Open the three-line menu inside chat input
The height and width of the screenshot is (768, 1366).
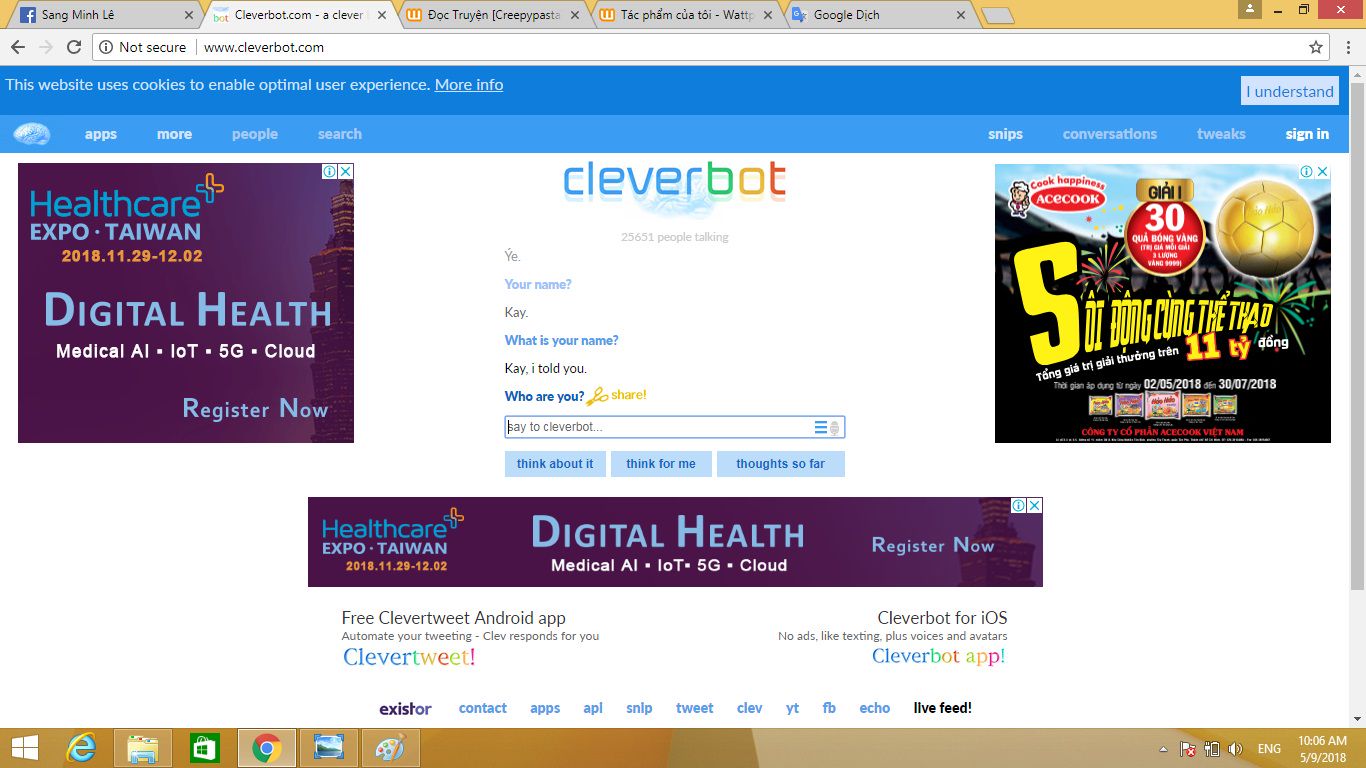820,428
